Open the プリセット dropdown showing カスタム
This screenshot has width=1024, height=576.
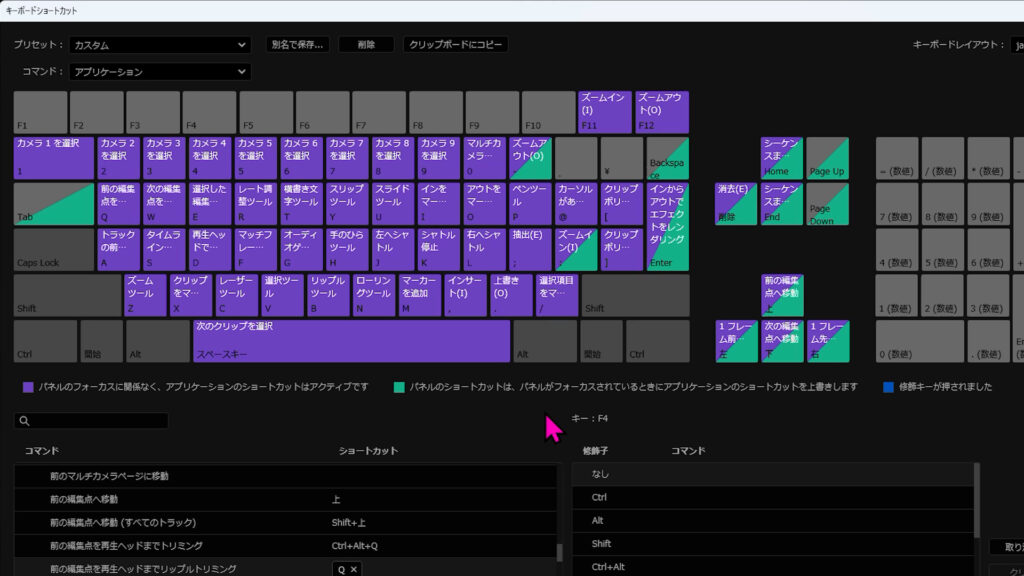tap(160, 44)
